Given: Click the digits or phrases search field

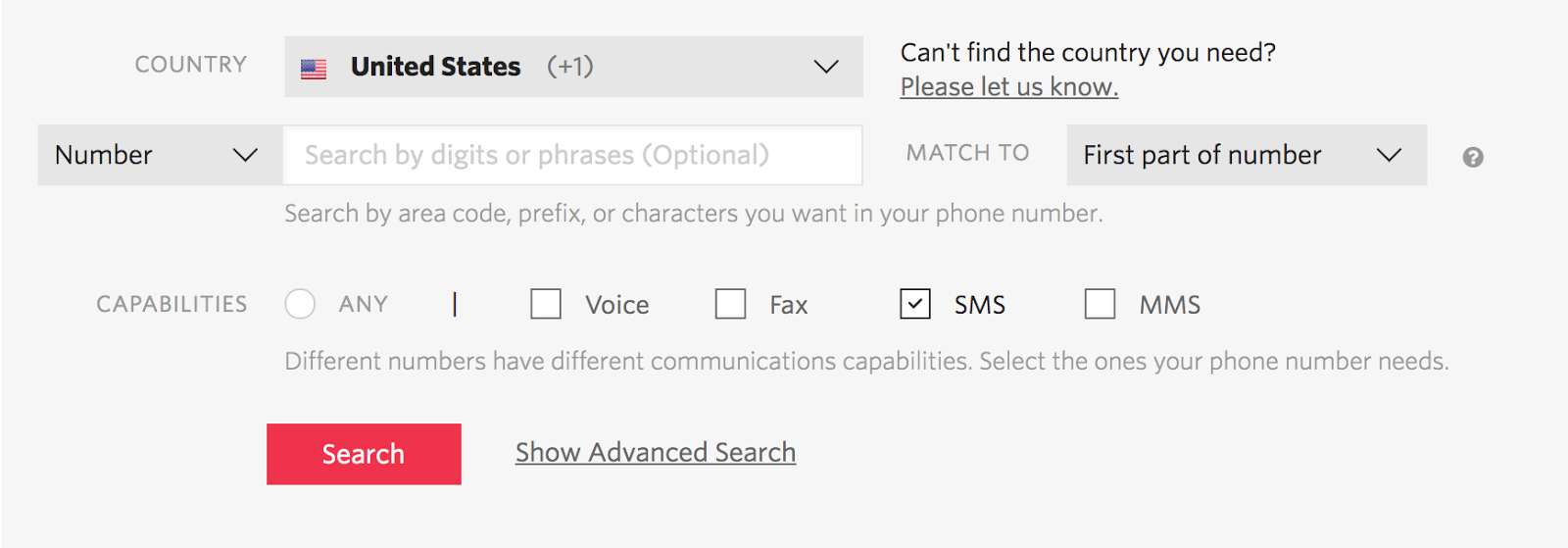Looking at the screenshot, I should [572, 155].
